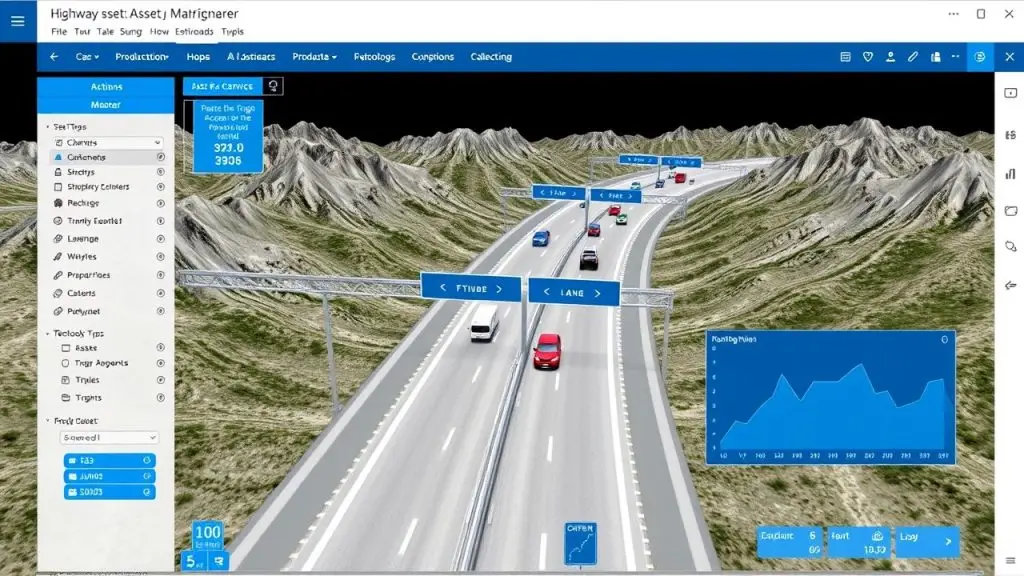Open the File menu
1024x576 pixels.
coord(57,32)
